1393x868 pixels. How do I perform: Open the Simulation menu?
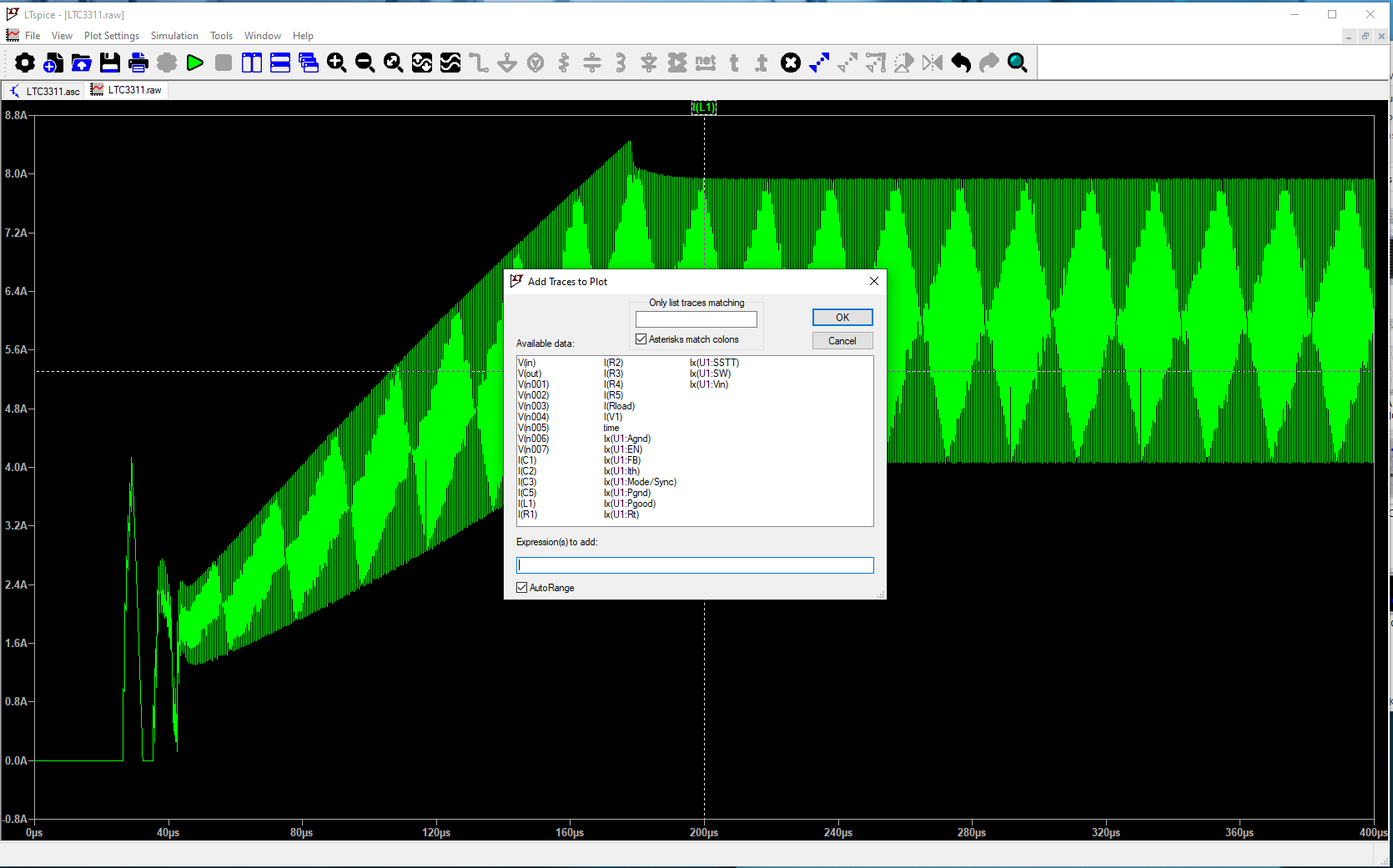[x=174, y=36]
